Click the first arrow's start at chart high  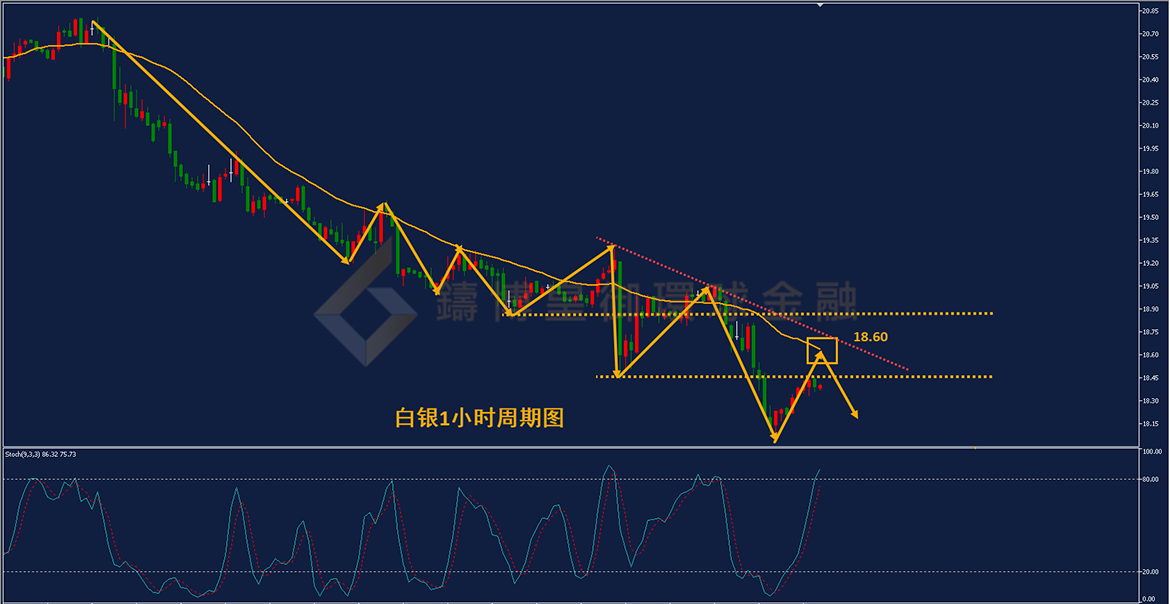(93, 22)
